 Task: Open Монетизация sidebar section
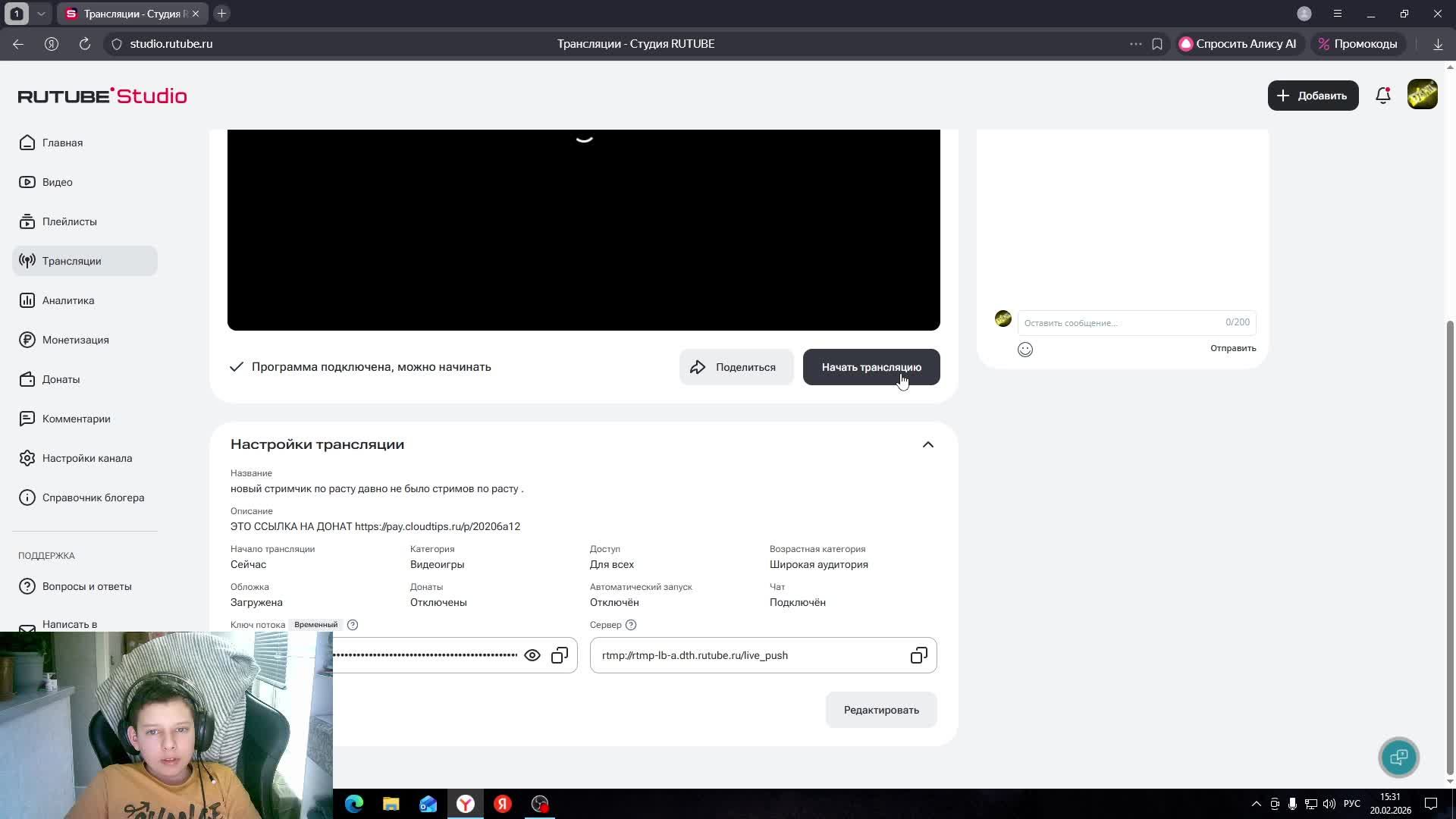tap(75, 340)
